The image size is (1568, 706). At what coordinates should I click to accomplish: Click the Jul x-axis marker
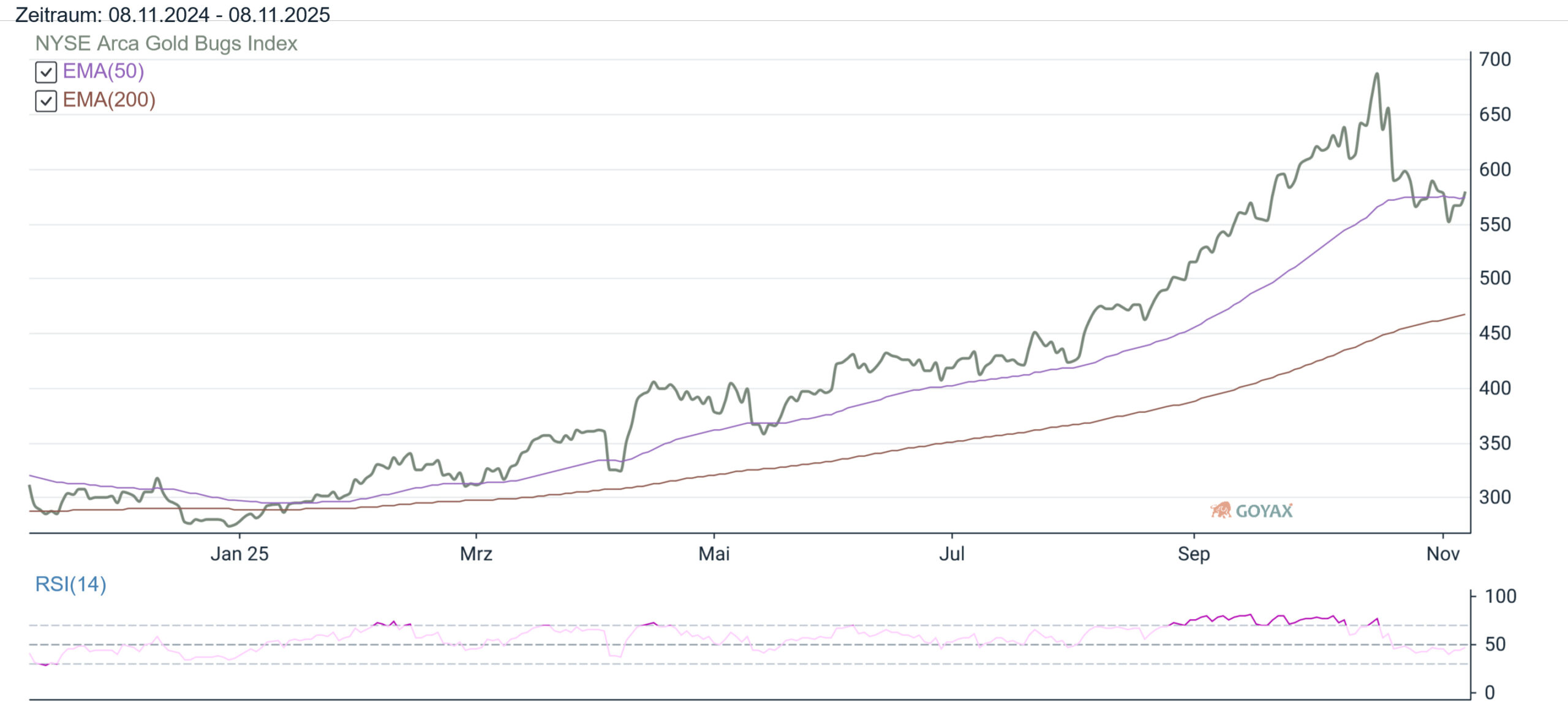[x=952, y=553]
